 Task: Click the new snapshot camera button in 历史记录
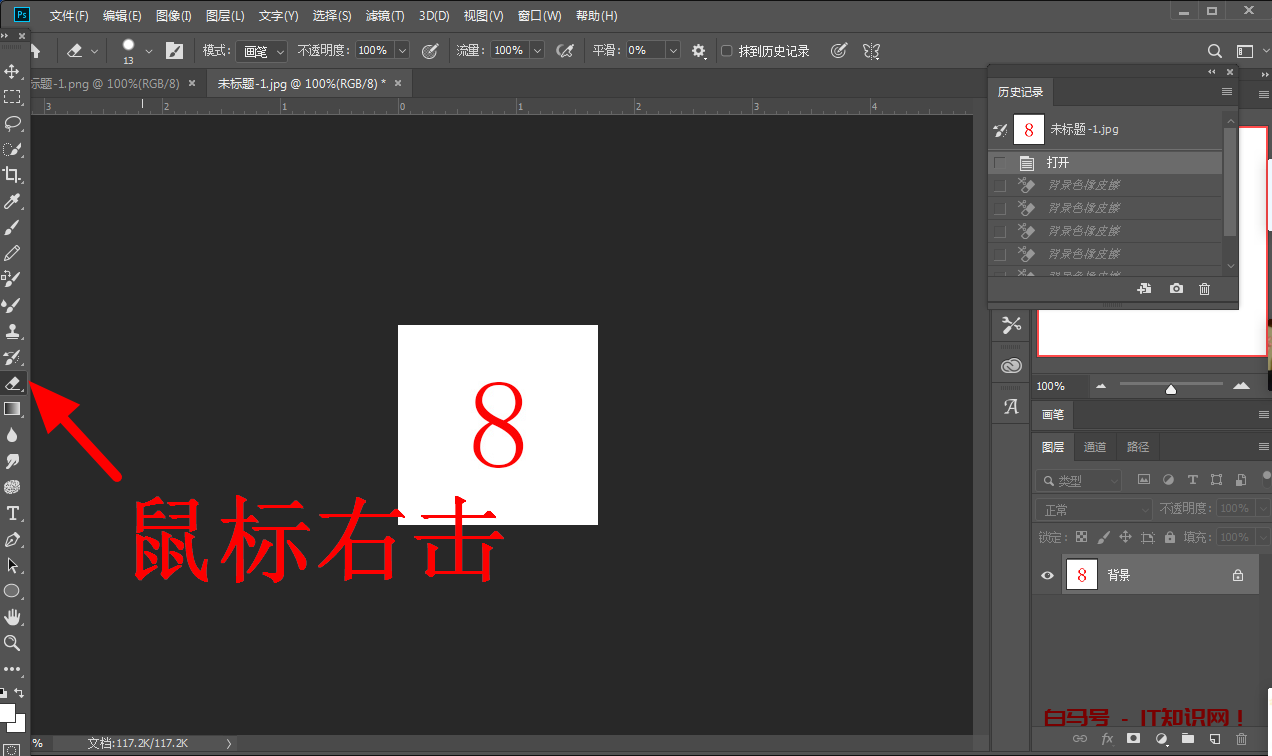pos(1175,288)
